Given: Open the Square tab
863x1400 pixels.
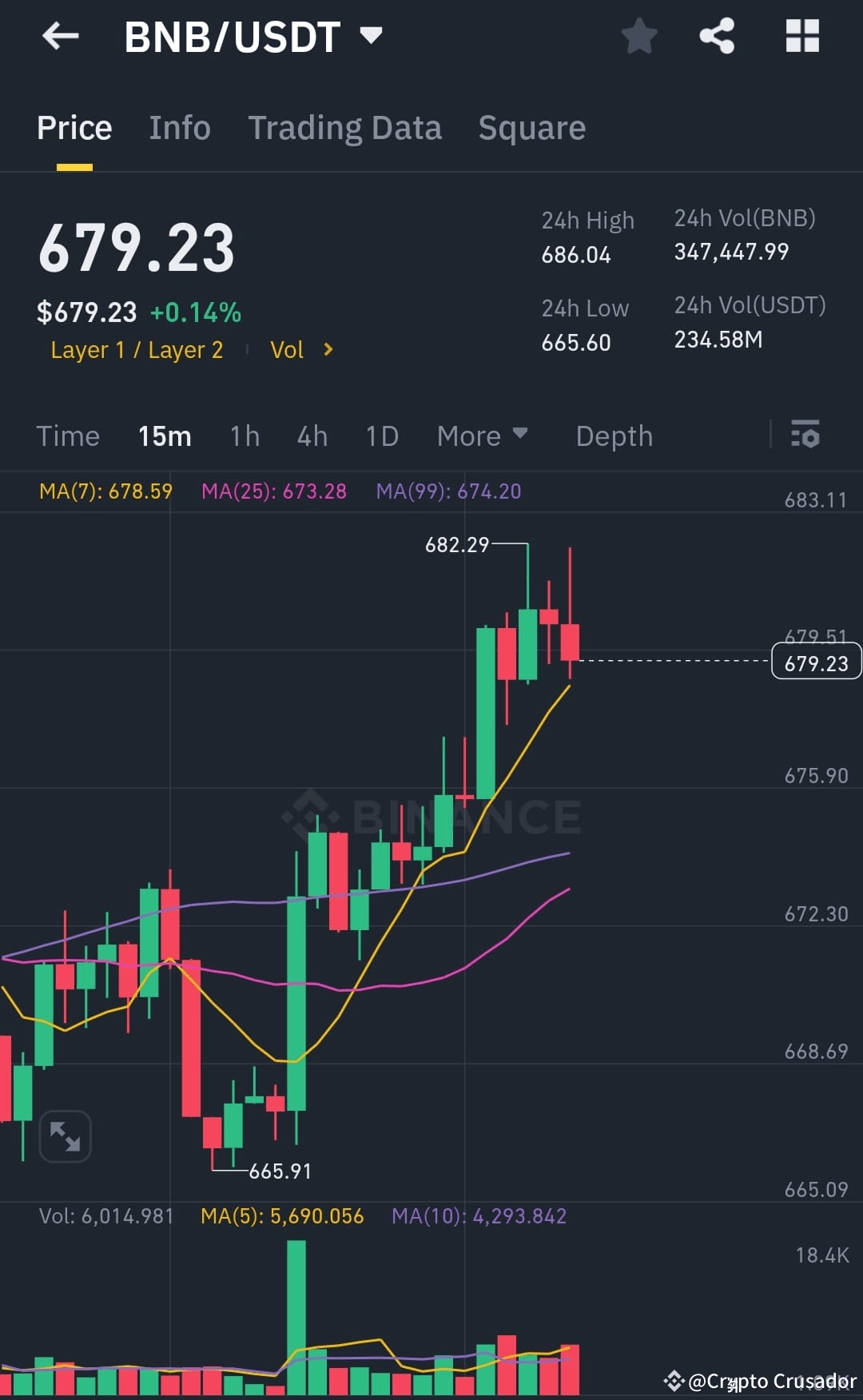Looking at the screenshot, I should 531,127.
